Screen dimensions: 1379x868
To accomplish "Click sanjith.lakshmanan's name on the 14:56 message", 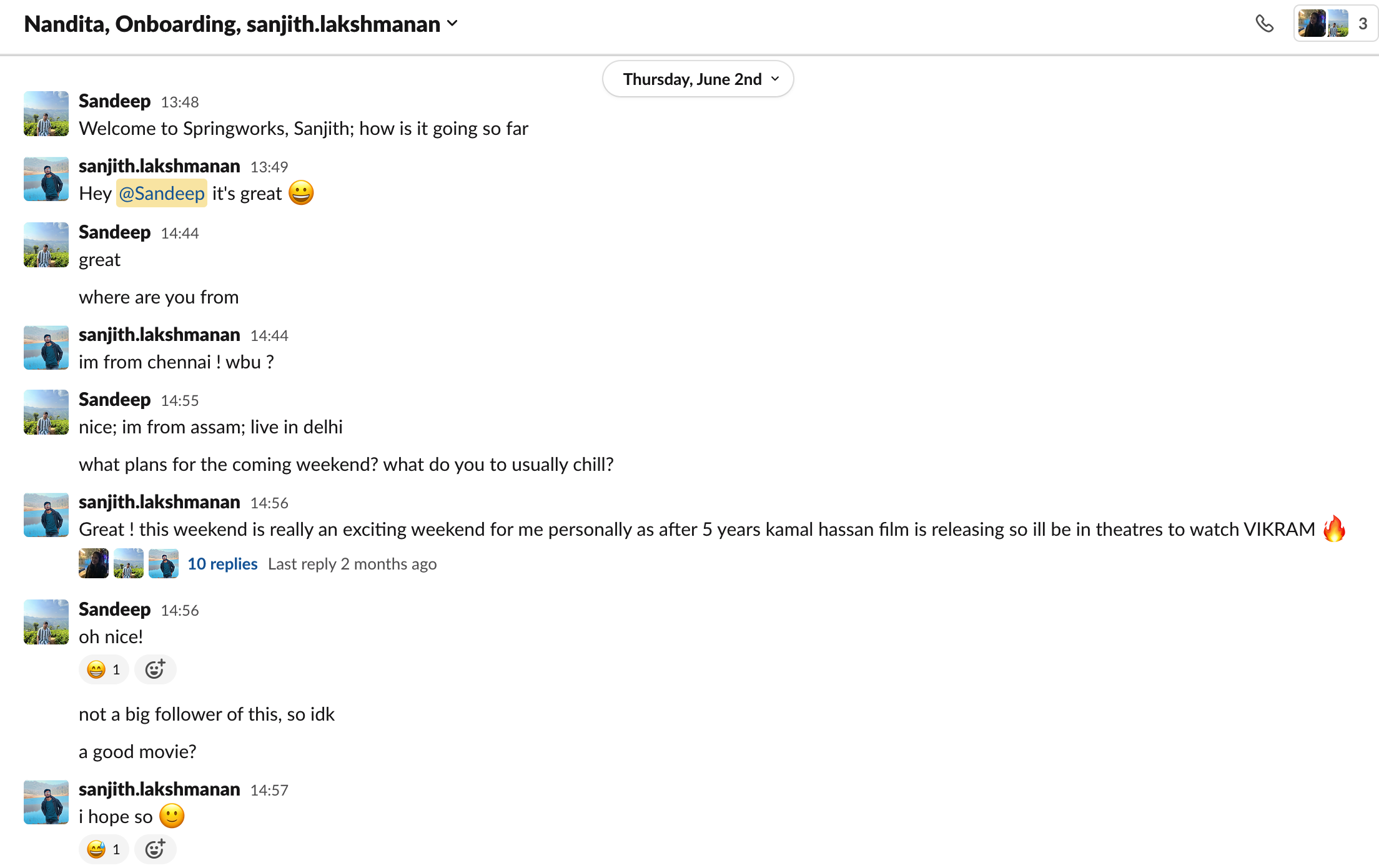I will (x=159, y=501).
